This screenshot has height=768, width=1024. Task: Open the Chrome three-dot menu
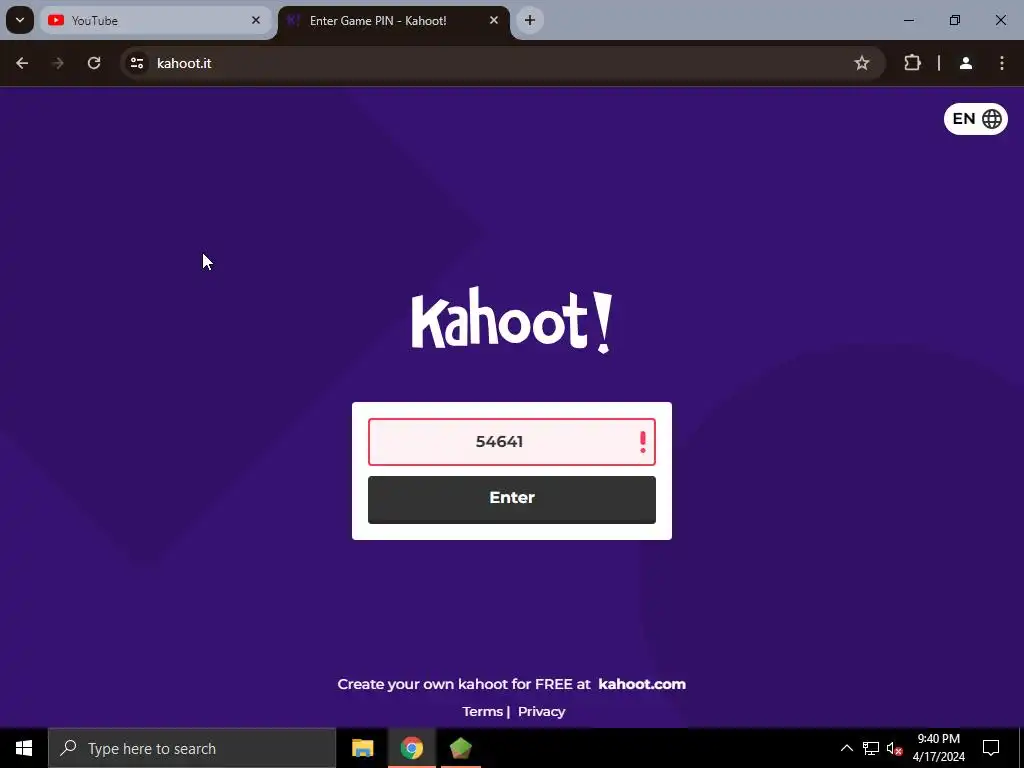[x=1002, y=63]
